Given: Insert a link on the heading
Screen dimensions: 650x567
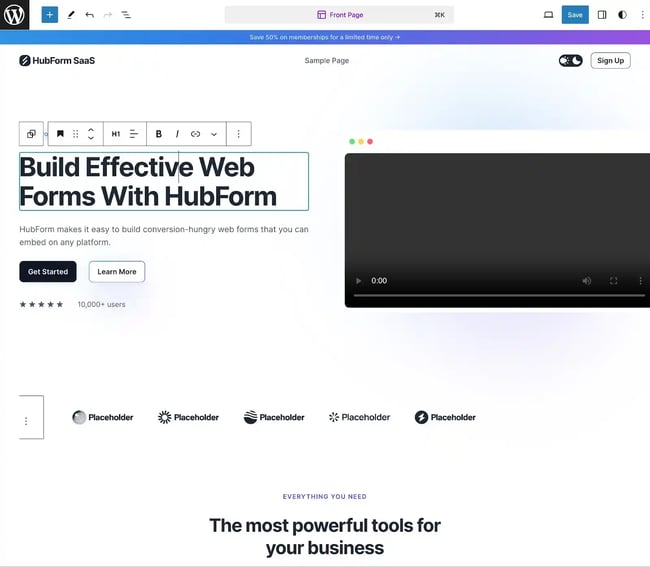Looking at the screenshot, I should [195, 134].
